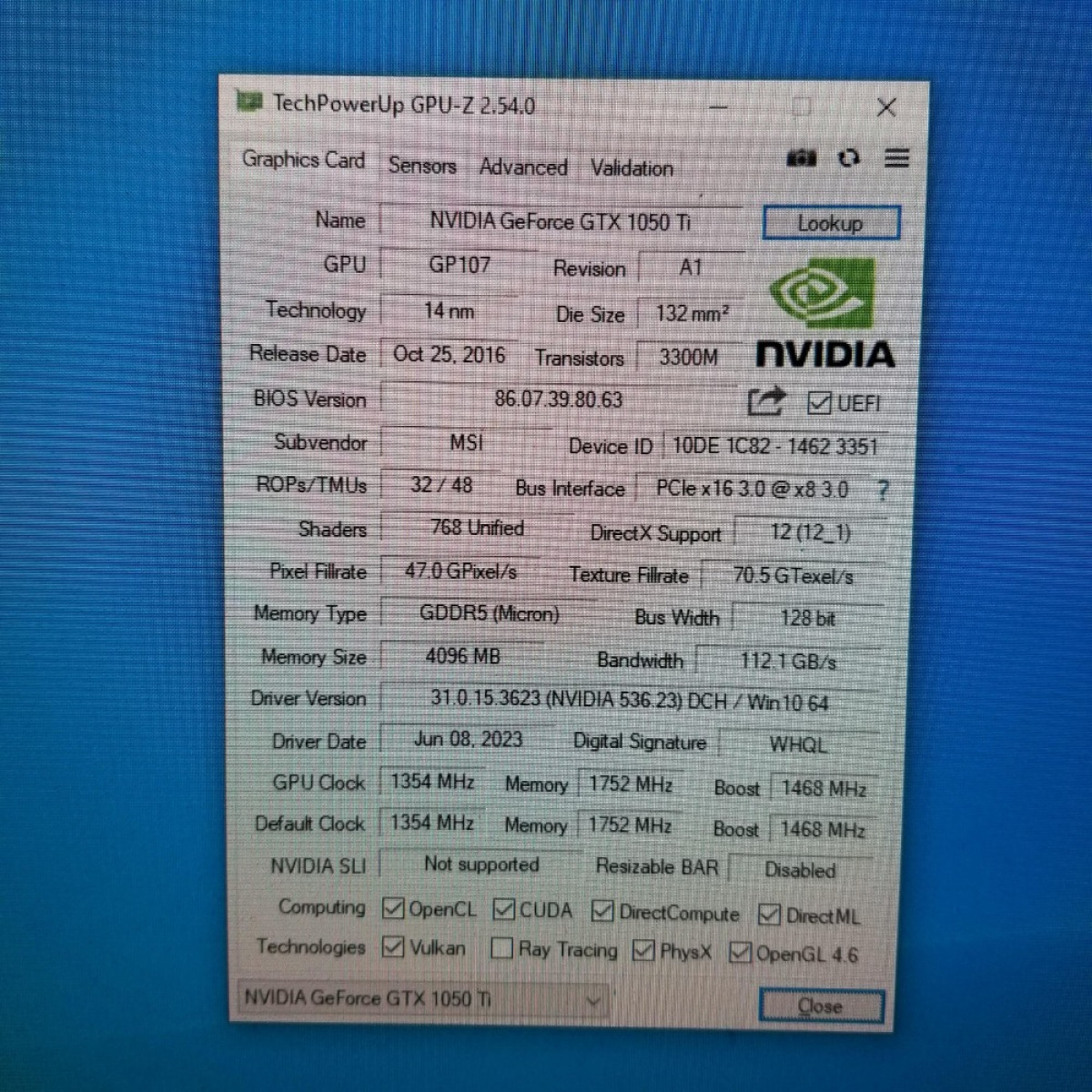Click the ROPs/TMUs field 32 / 48
Image resolution: width=1092 pixels, height=1092 pixels.
point(441,485)
